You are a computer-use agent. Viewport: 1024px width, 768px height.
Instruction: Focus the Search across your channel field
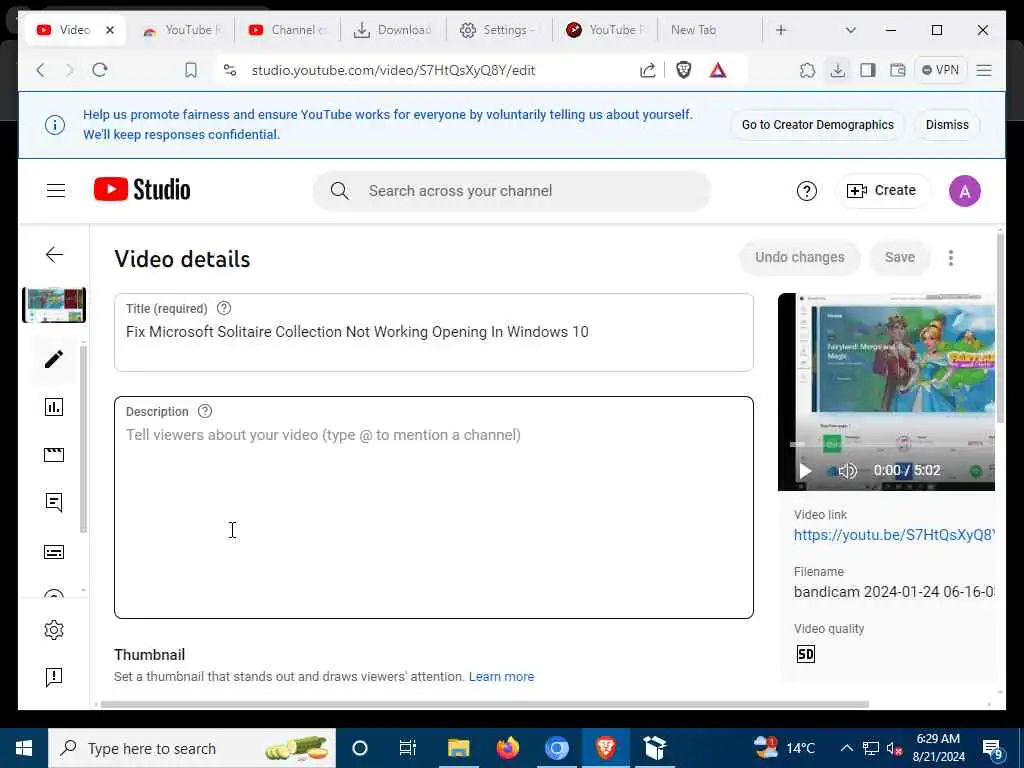click(511, 191)
